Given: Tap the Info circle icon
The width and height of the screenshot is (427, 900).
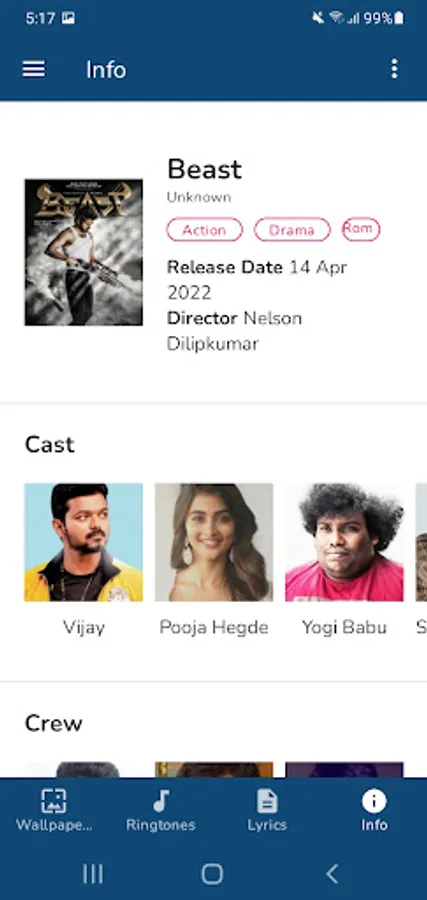Looking at the screenshot, I should pos(374,801).
